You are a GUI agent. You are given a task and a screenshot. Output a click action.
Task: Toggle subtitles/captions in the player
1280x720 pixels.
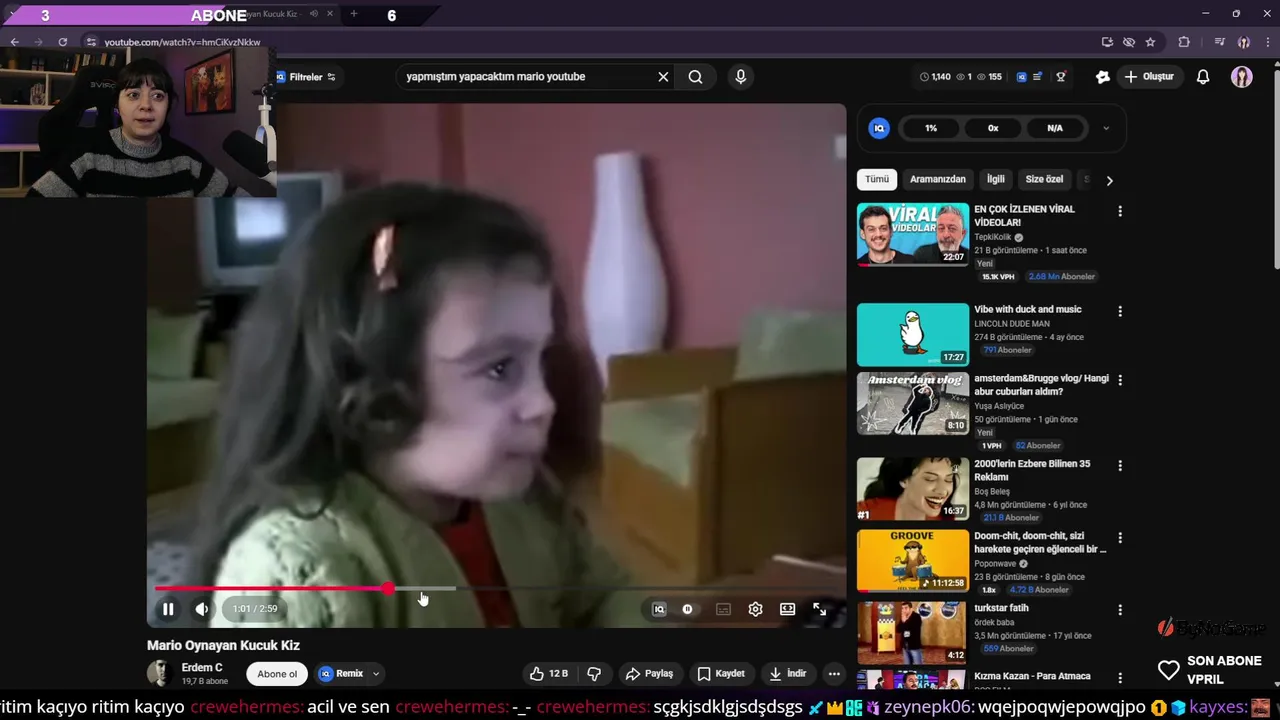tap(723, 609)
